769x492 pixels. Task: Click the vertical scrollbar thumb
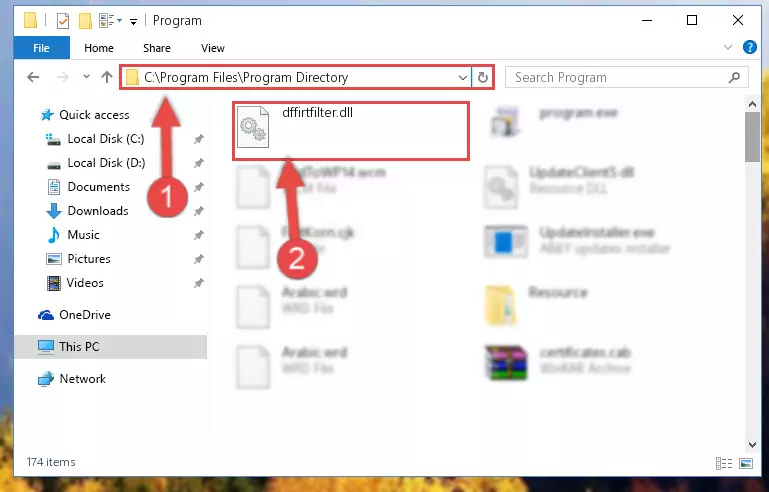[x=752, y=137]
